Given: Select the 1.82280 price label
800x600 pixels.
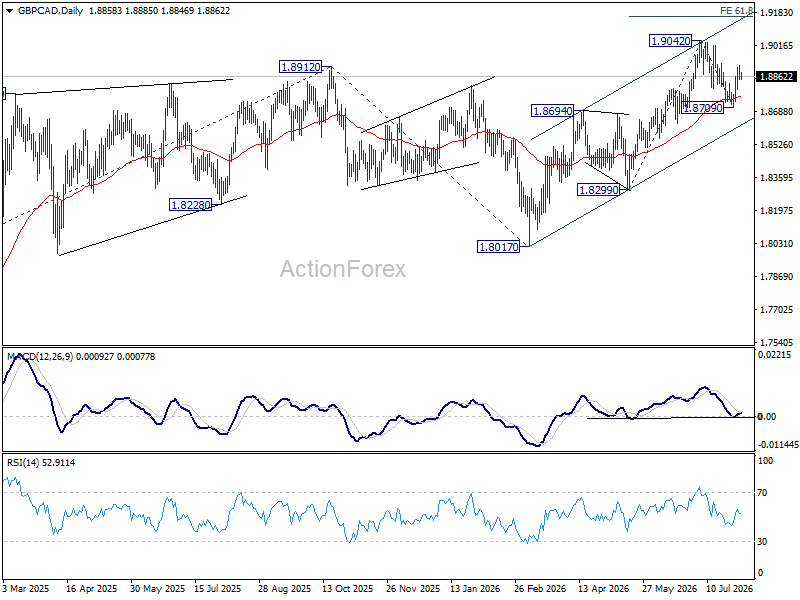Looking at the screenshot, I should (x=190, y=205).
